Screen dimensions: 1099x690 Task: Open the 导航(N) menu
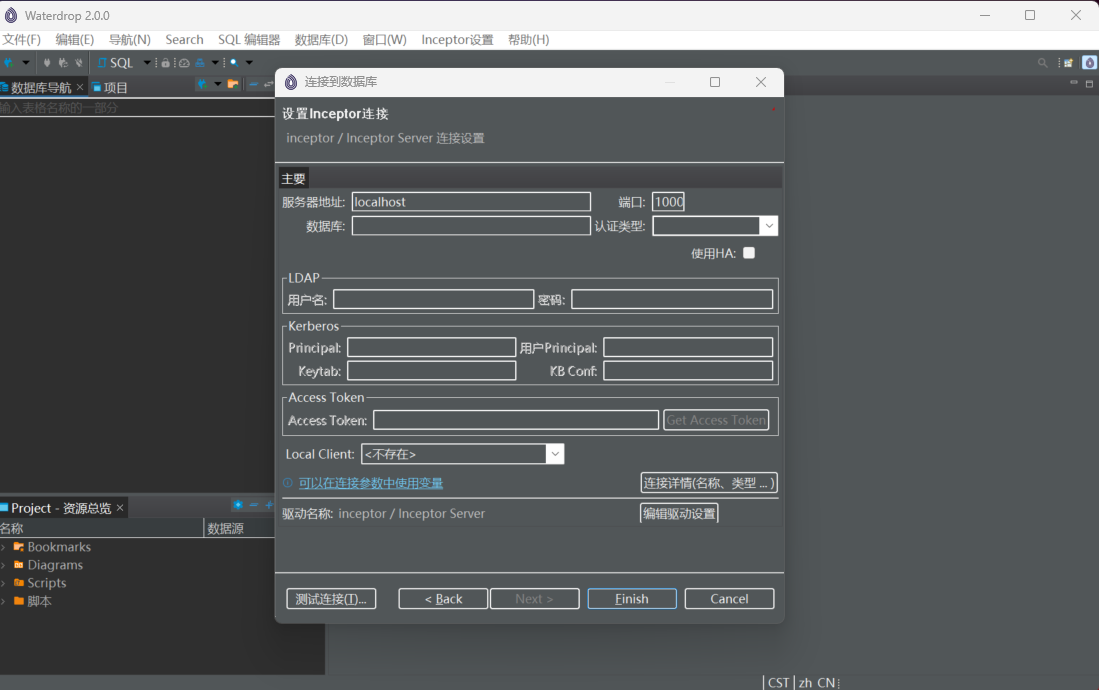(130, 40)
